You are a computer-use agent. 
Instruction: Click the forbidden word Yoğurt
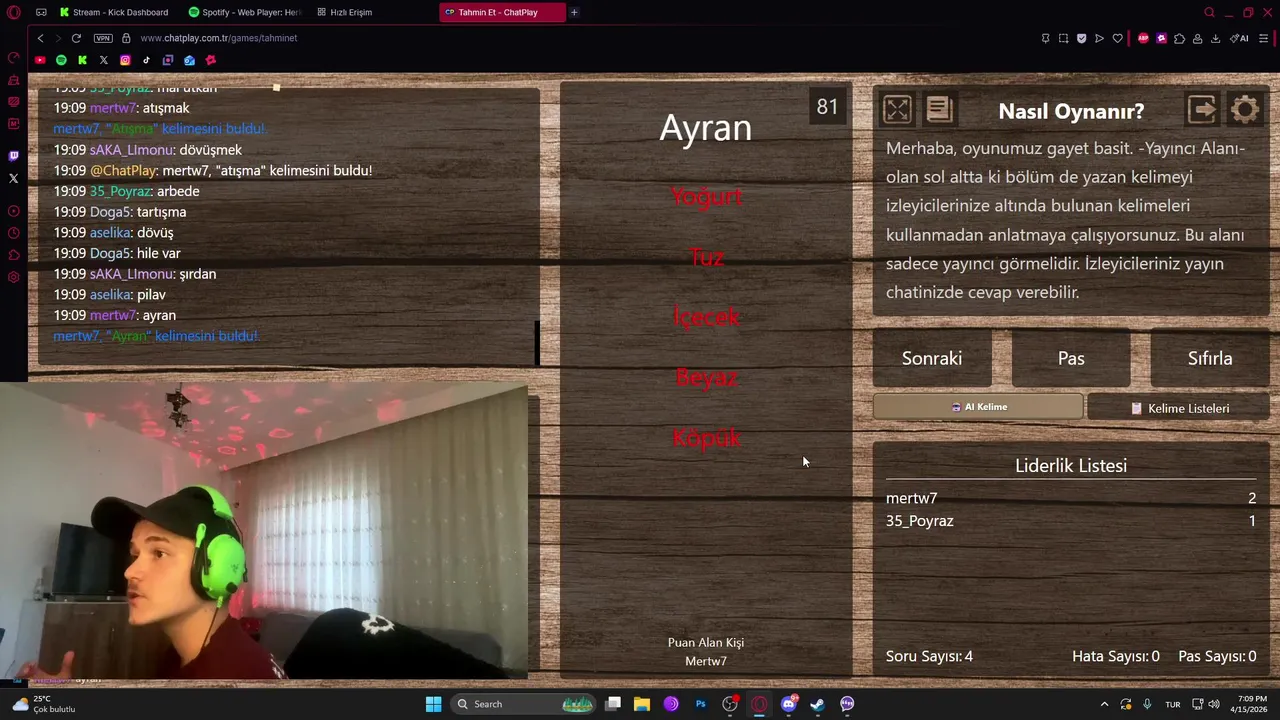[x=706, y=197]
